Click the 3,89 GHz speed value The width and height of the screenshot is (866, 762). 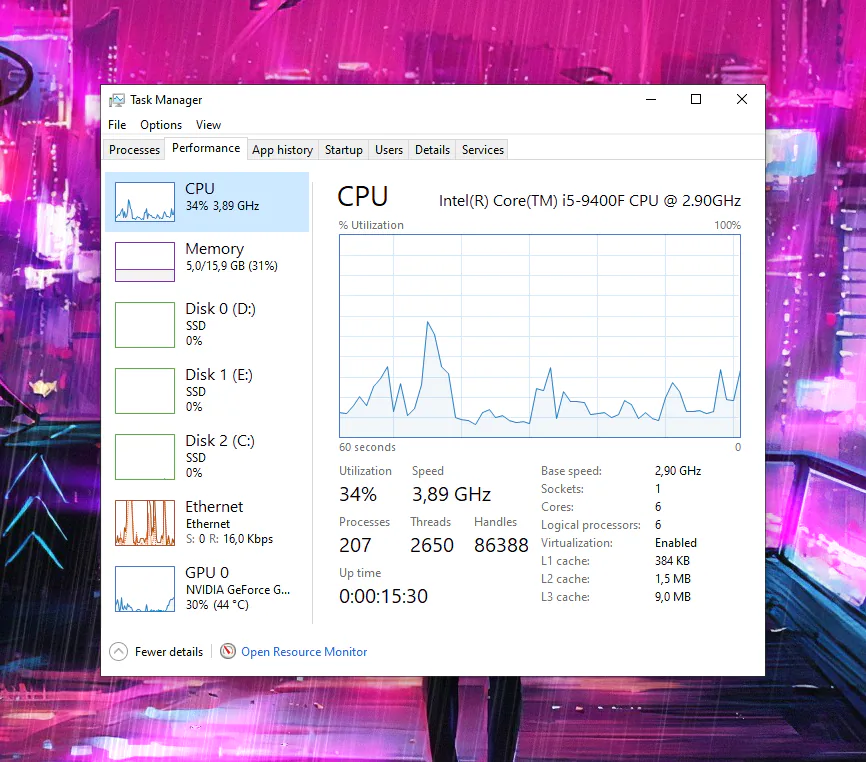451,494
